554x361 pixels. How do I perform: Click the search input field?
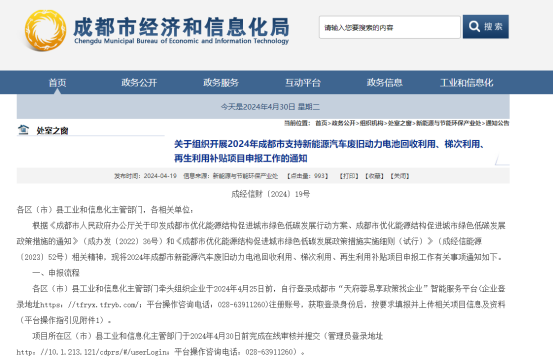pos(390,27)
